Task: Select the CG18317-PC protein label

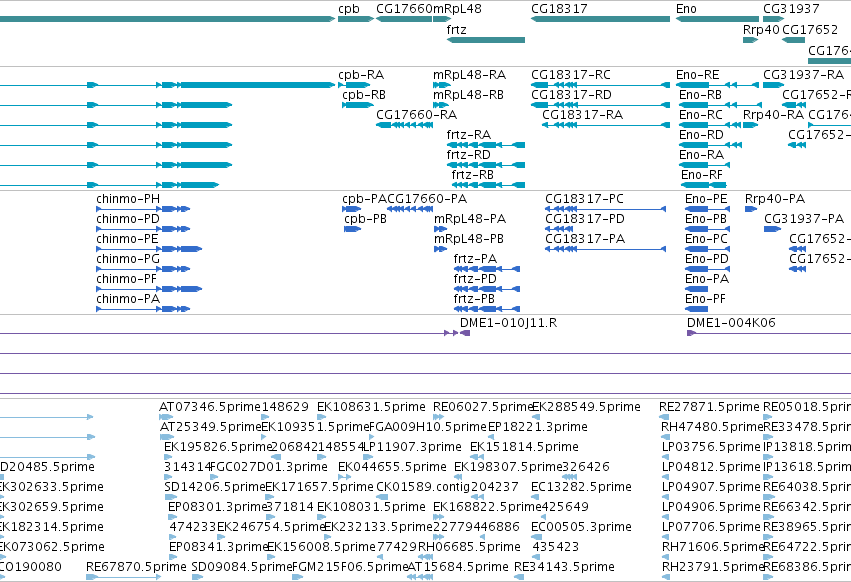Action: point(585,199)
